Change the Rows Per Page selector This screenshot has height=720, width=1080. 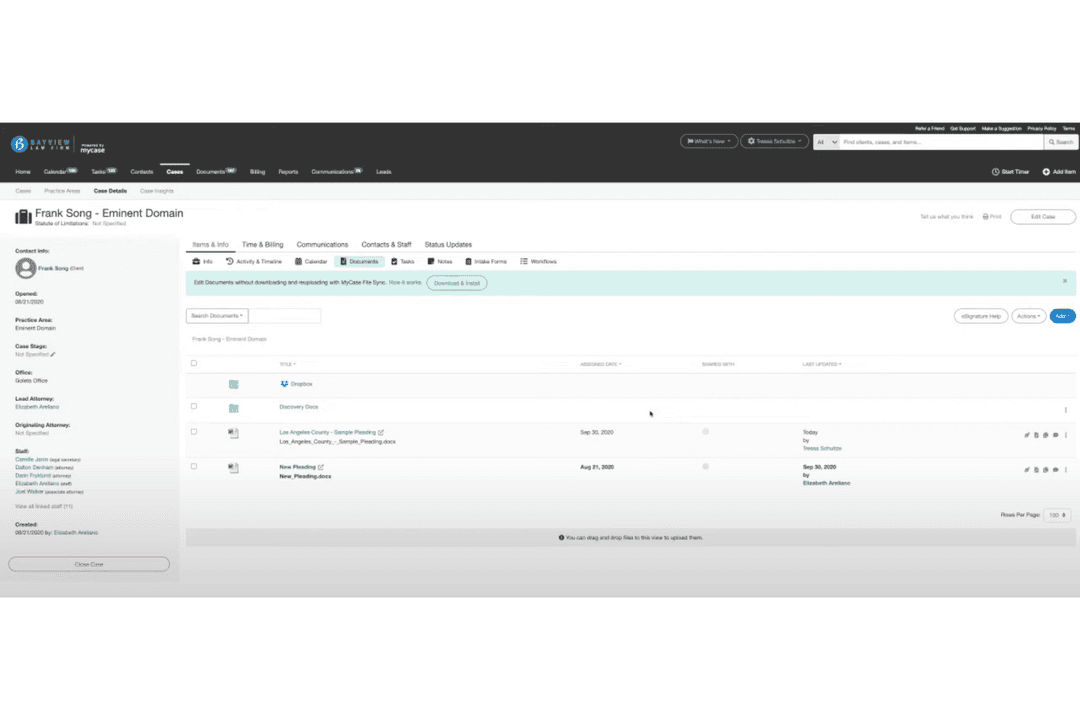pyautogui.click(x=1057, y=515)
